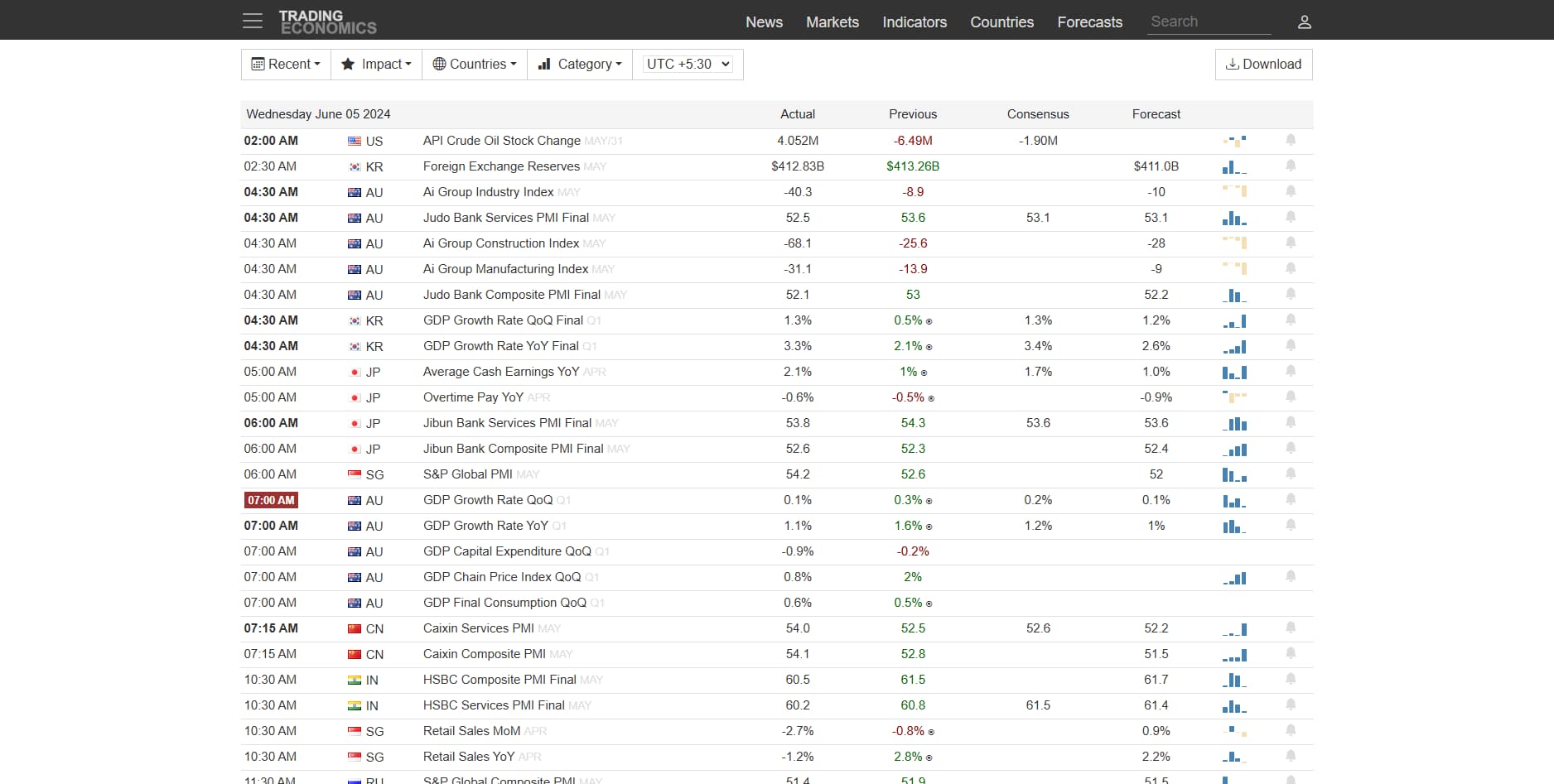1554x784 pixels.
Task: Open mini chart for Foreign Exchange Reserves
Action: click(1234, 166)
